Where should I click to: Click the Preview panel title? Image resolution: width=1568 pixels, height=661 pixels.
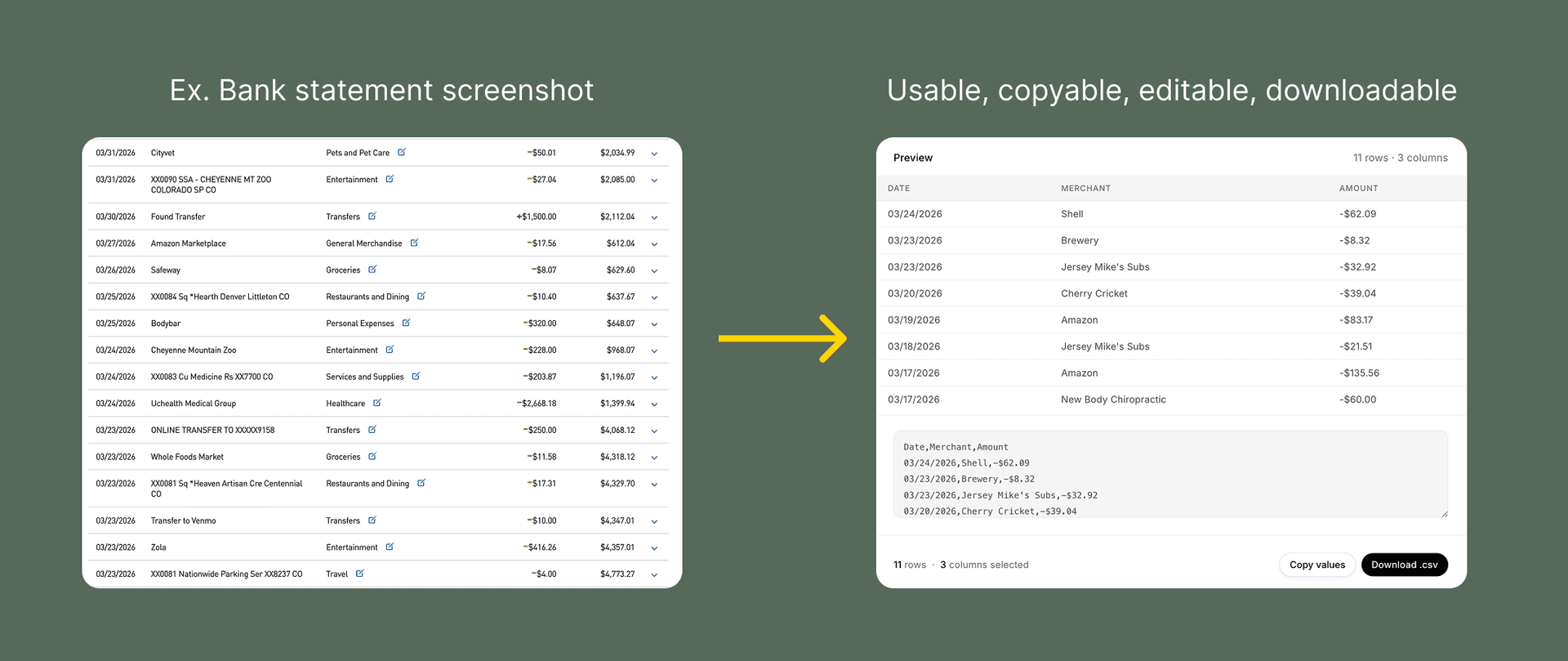click(x=912, y=158)
